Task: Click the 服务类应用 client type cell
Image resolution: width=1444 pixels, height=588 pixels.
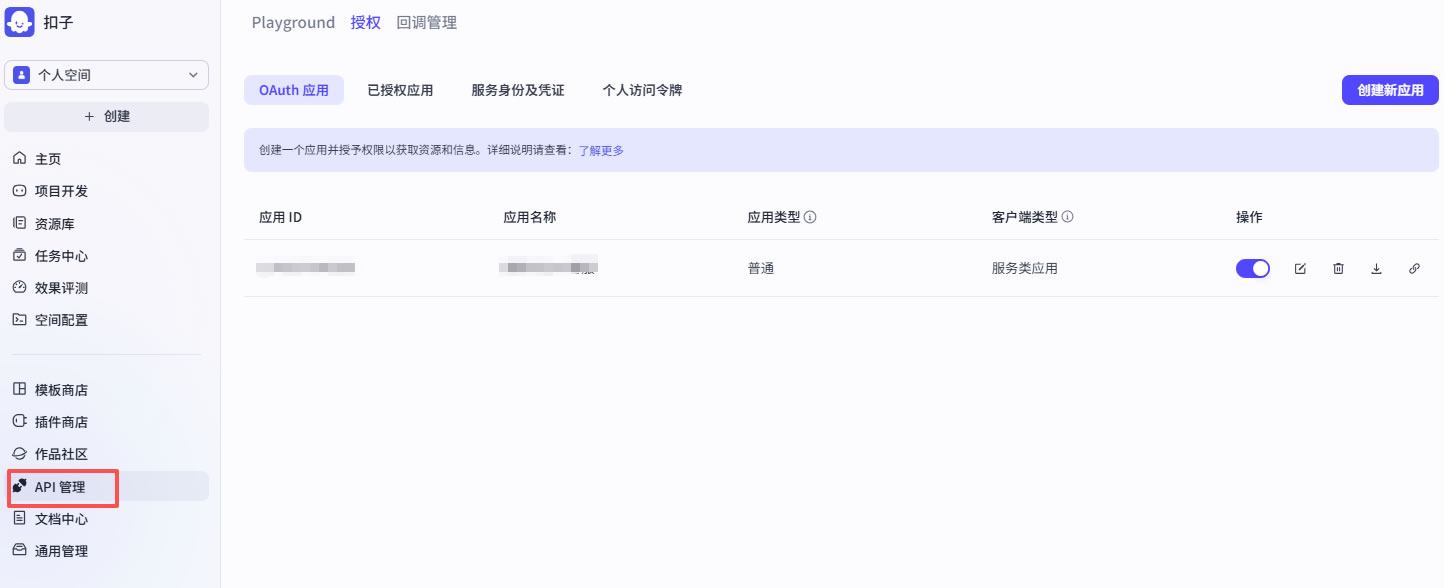Action: point(1025,268)
